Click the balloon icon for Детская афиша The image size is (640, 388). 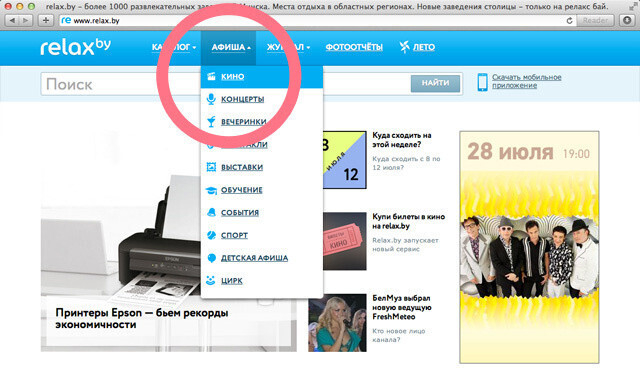point(211,258)
